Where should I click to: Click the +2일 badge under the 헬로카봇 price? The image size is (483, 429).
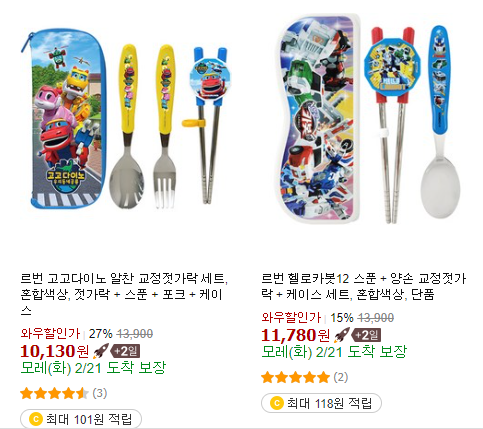click(366, 335)
